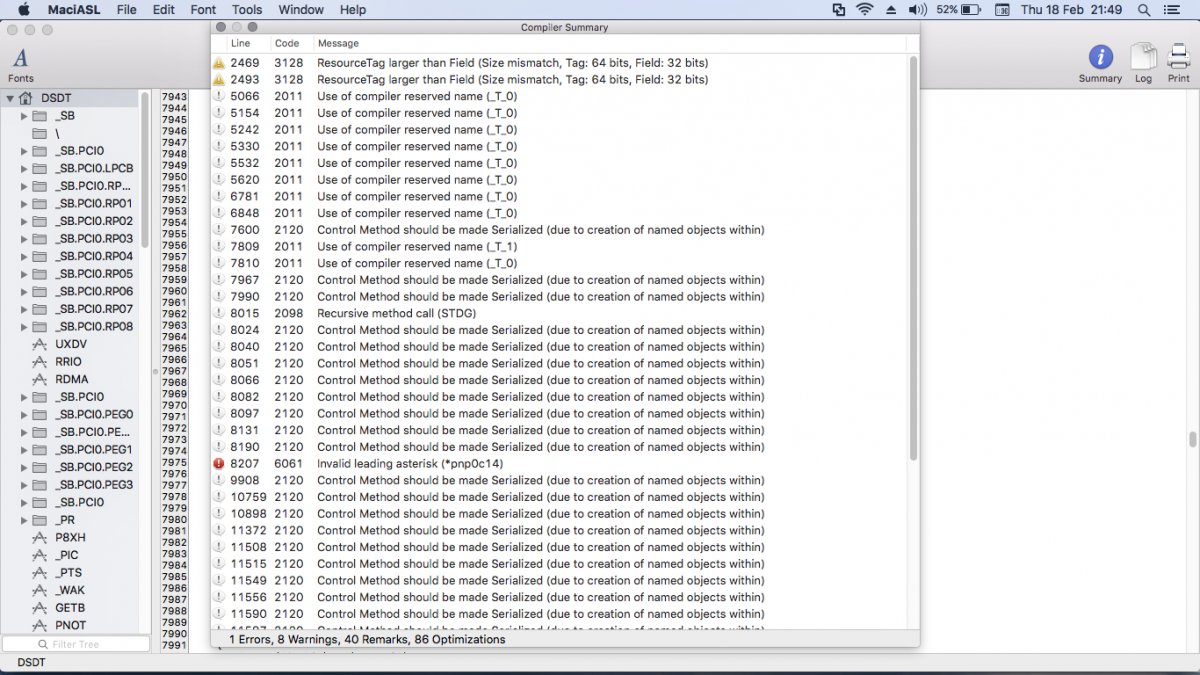The width and height of the screenshot is (1200, 675).
Task: Click the DSDT home icon in tree
Action: pos(25,98)
